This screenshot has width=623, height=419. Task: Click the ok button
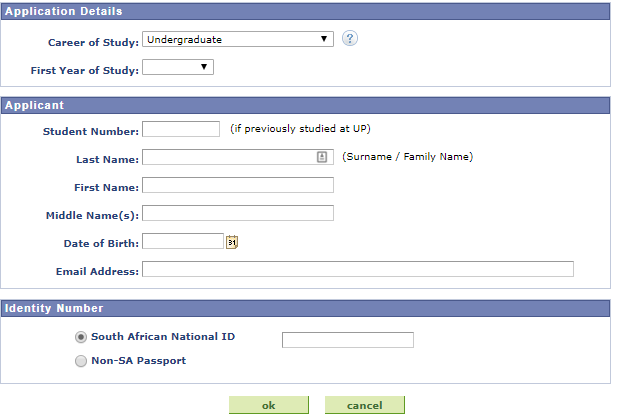[x=269, y=405]
